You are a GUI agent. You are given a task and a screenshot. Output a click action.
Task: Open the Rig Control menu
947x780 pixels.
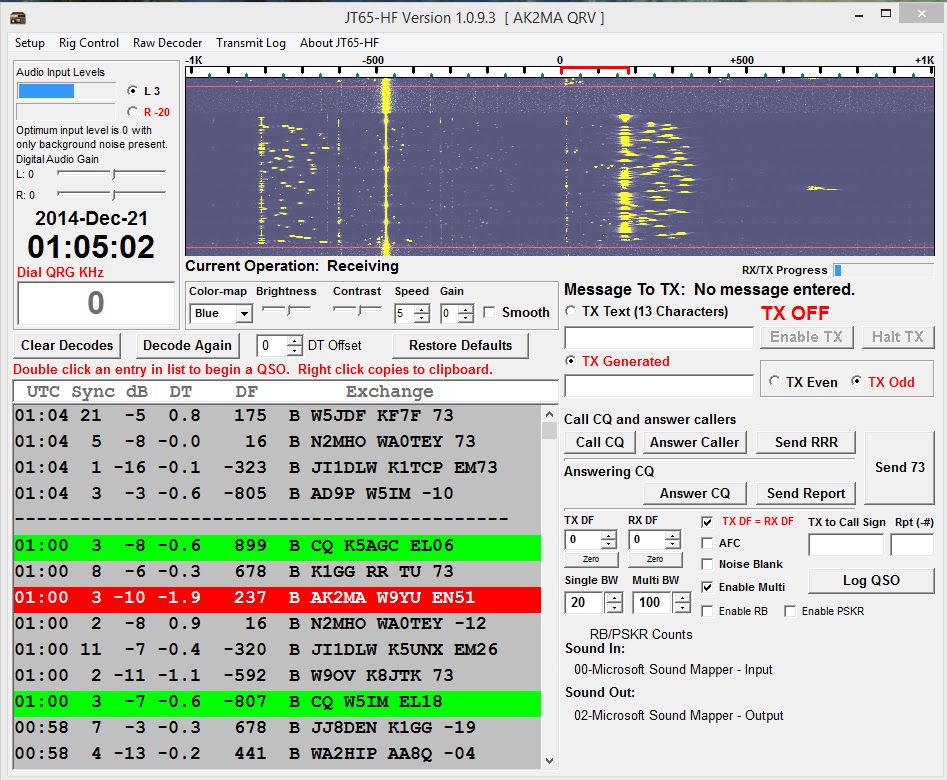89,43
